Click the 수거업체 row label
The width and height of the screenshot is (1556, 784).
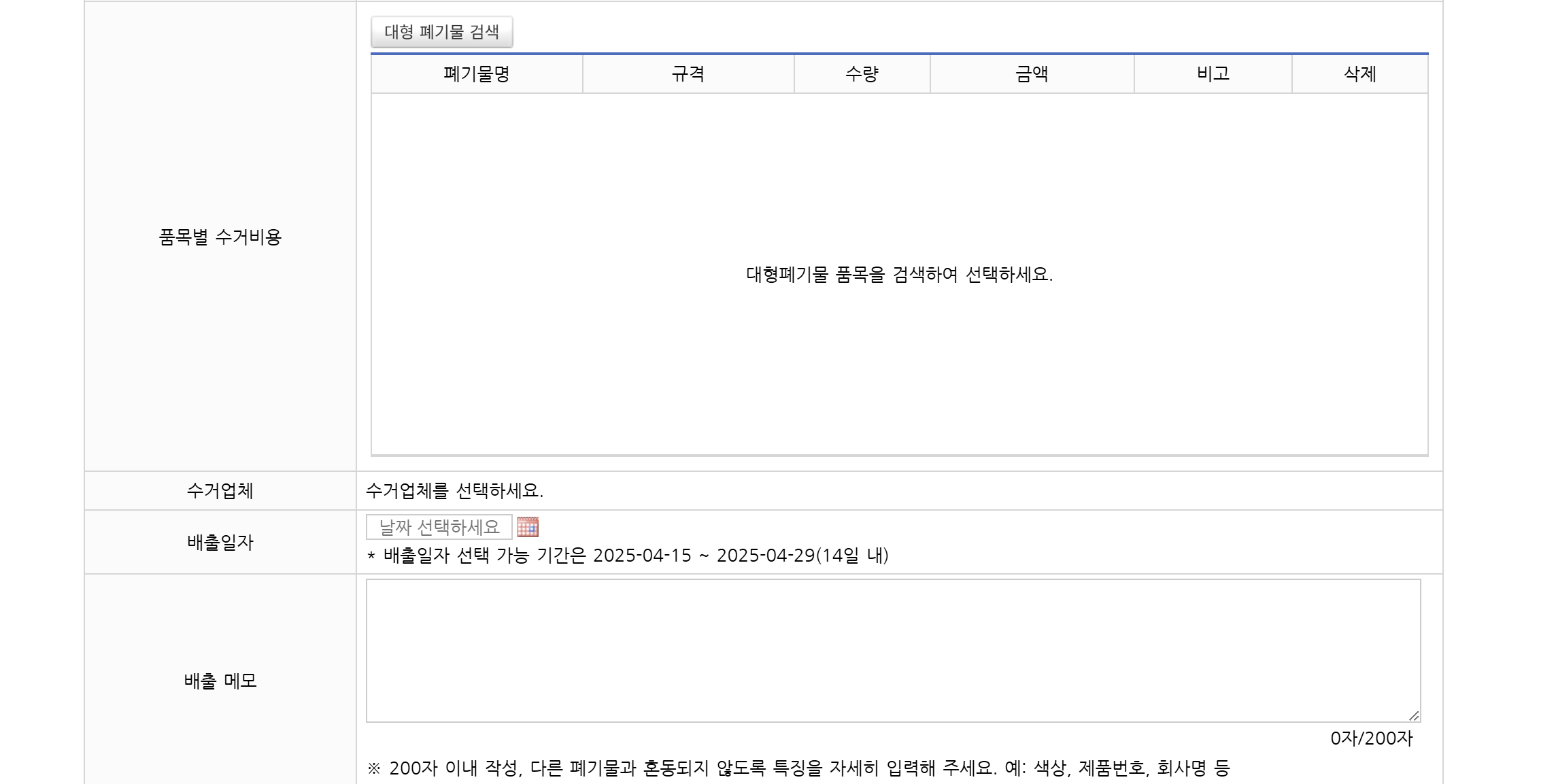(x=219, y=492)
